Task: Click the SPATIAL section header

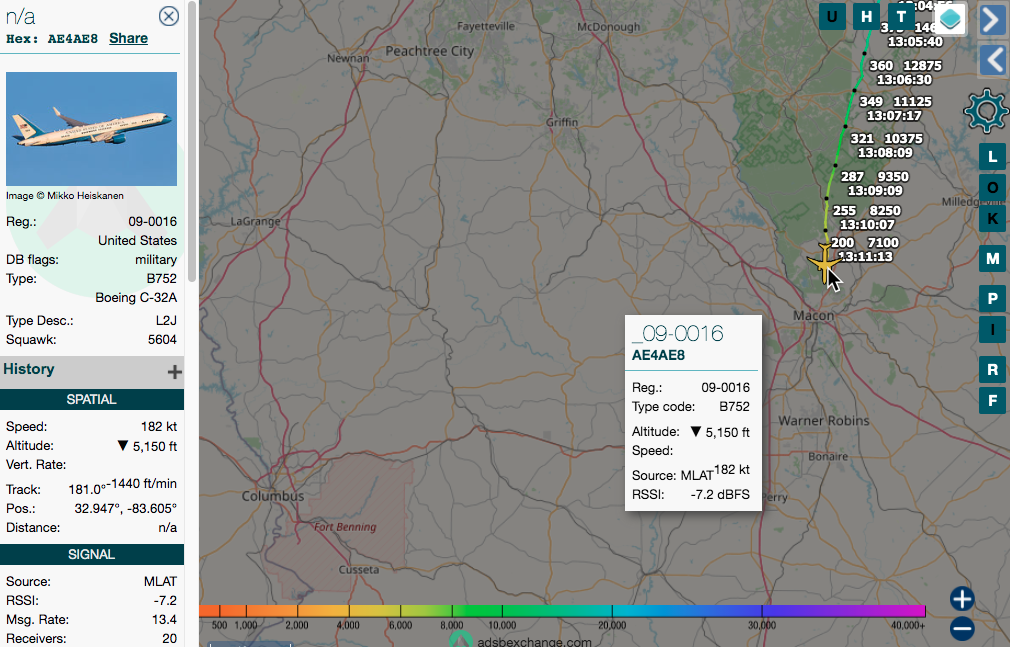Action: click(91, 400)
